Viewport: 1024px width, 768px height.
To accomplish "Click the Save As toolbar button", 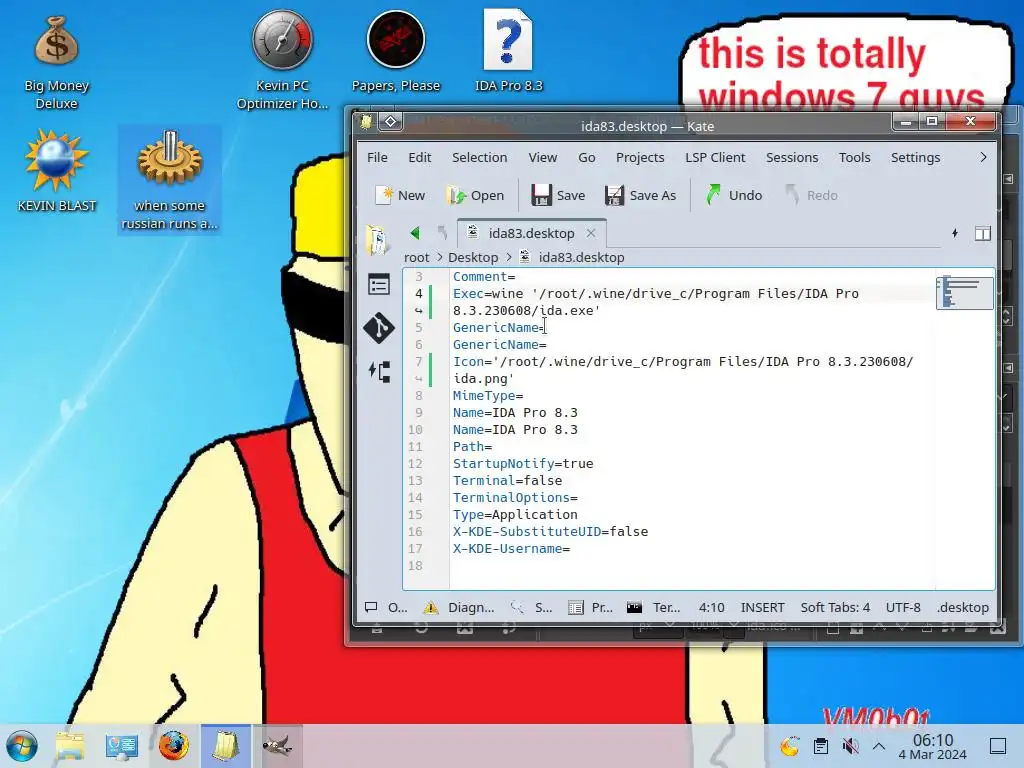I will (x=641, y=195).
